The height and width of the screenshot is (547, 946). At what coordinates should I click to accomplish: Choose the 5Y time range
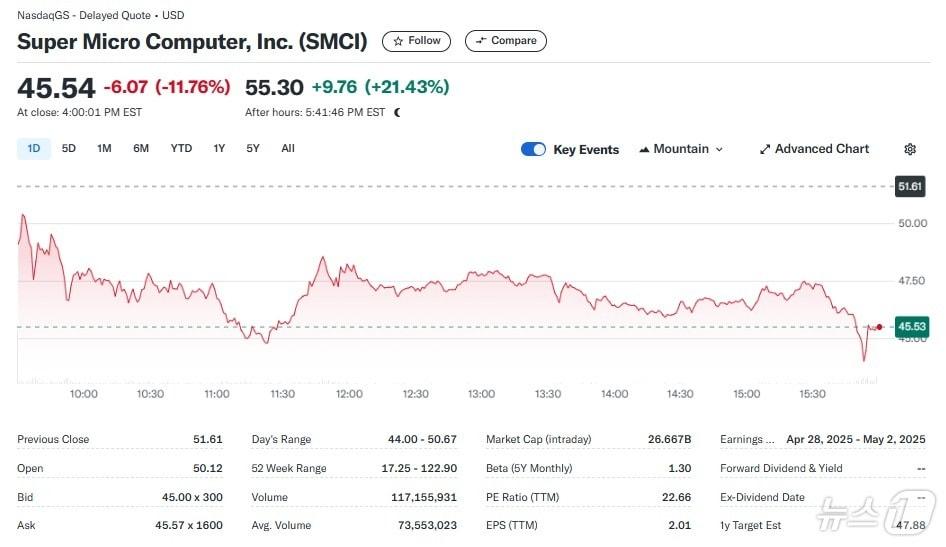(x=253, y=148)
